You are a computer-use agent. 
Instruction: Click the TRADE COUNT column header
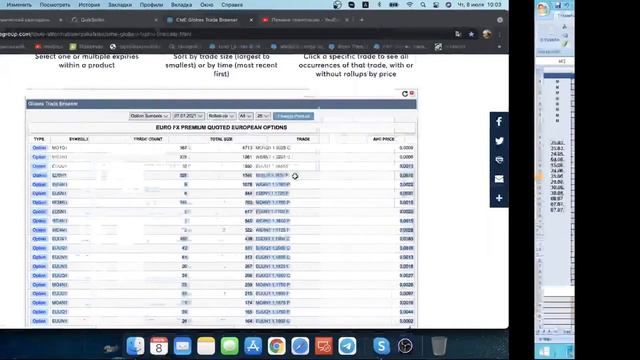(148, 139)
